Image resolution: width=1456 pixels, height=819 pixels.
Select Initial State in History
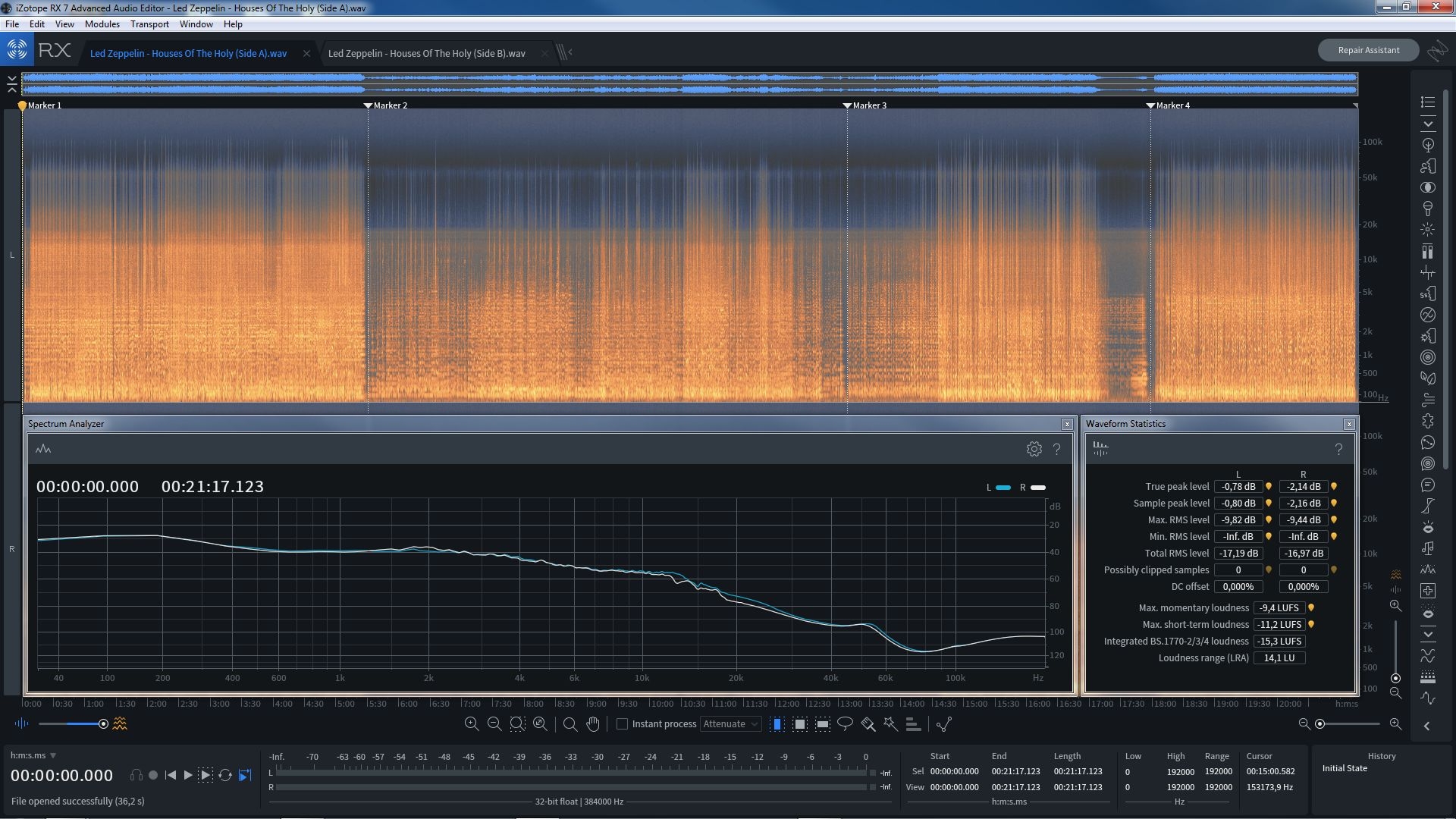tap(1345, 768)
